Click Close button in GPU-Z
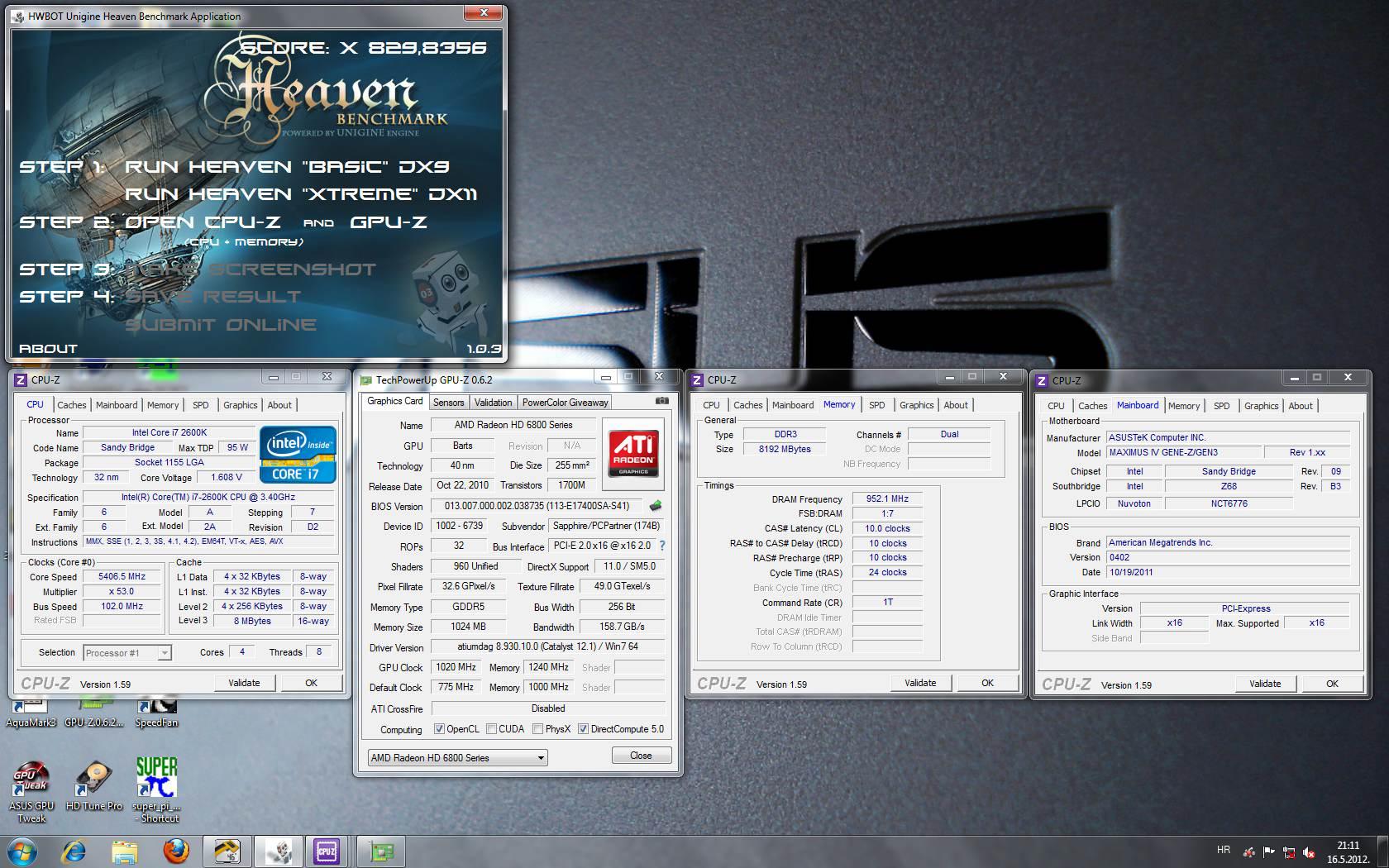 click(x=641, y=756)
